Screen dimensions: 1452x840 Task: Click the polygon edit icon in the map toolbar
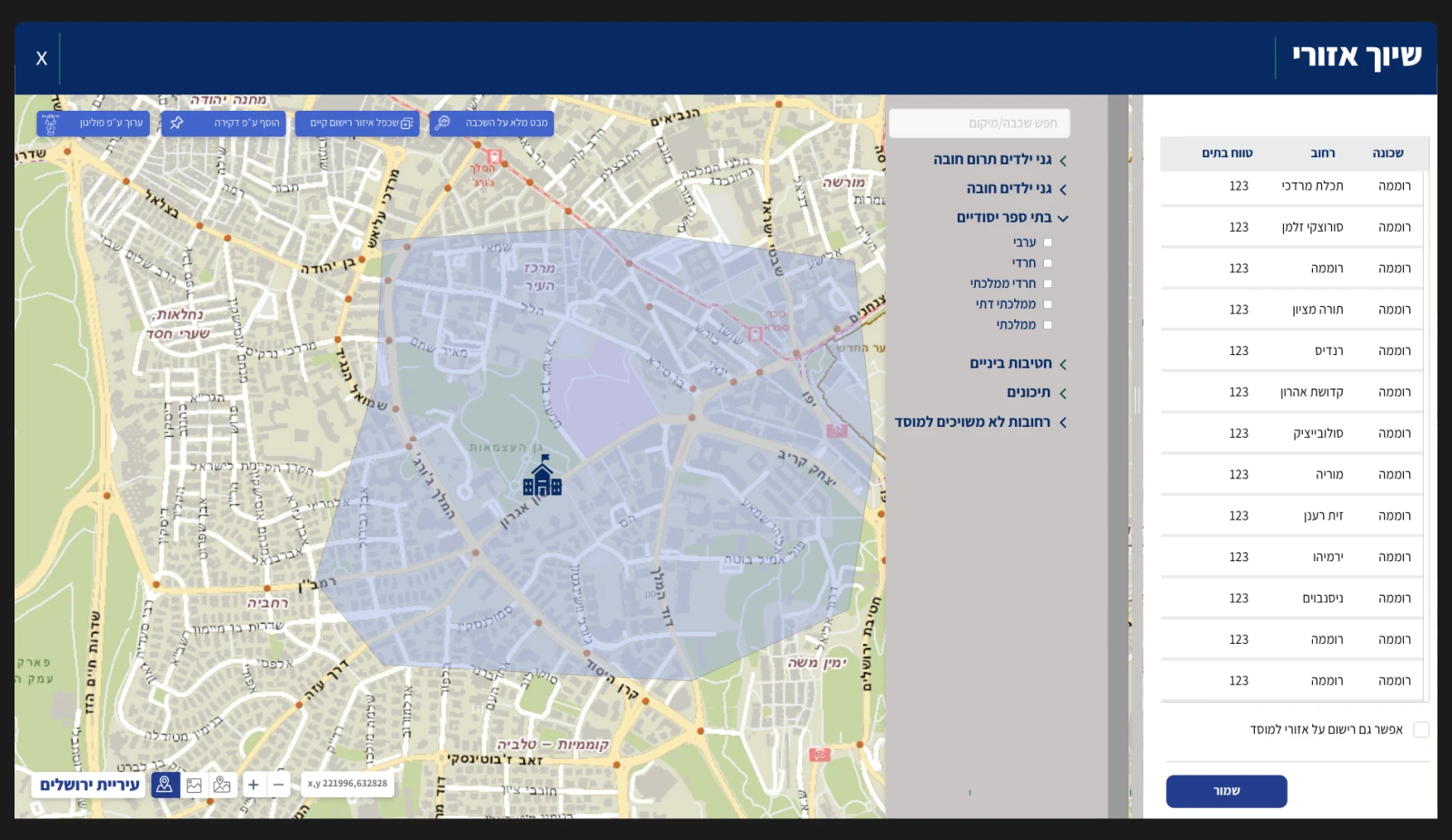pyautogui.click(x=50, y=124)
